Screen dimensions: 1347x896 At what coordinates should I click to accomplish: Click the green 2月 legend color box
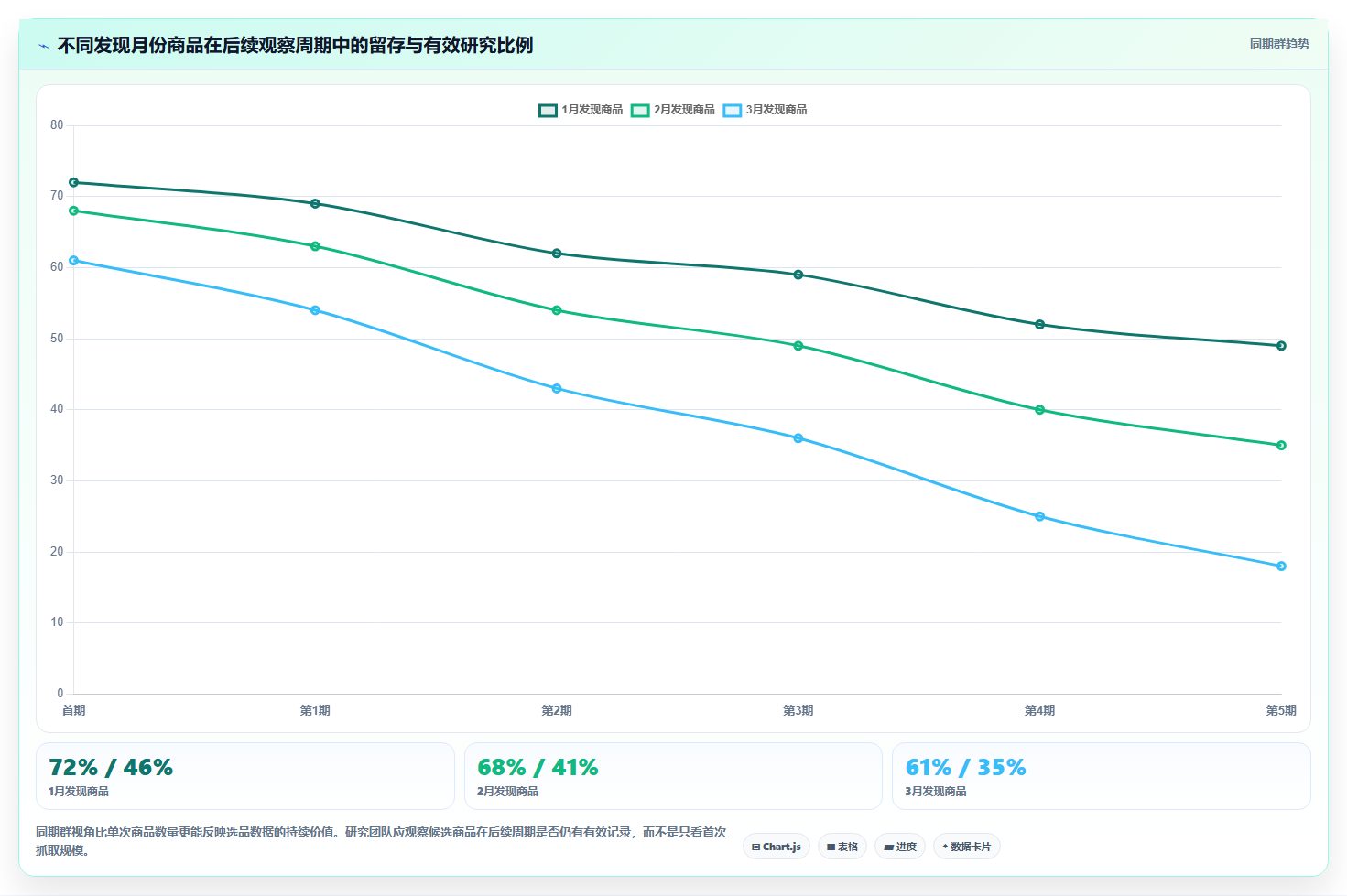coord(640,111)
